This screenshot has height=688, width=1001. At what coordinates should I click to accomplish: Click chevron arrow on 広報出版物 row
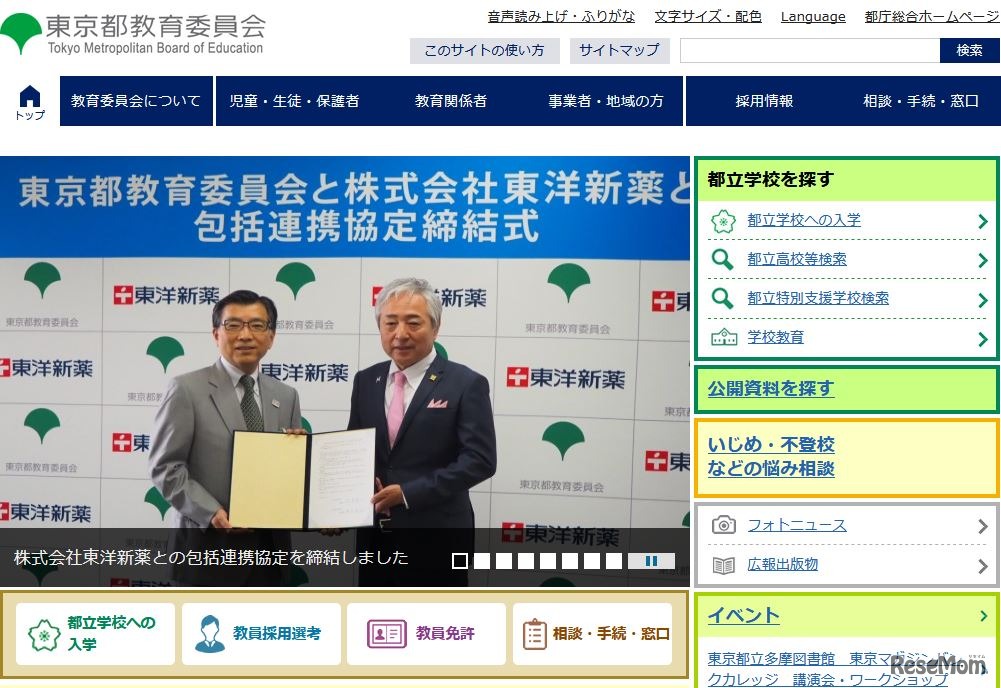click(983, 566)
